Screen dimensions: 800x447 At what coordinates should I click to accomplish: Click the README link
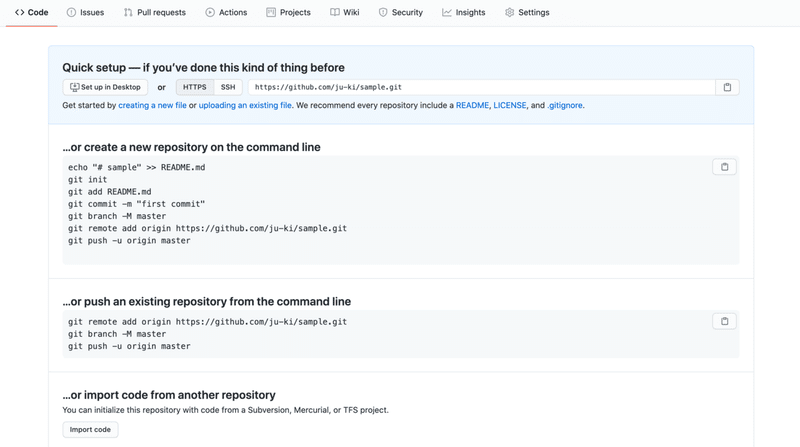click(x=472, y=105)
